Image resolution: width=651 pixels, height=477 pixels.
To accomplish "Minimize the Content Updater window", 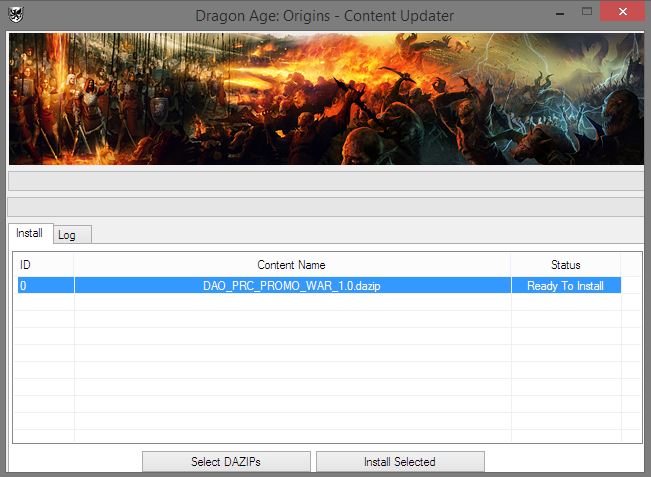I will pyautogui.click(x=560, y=12).
